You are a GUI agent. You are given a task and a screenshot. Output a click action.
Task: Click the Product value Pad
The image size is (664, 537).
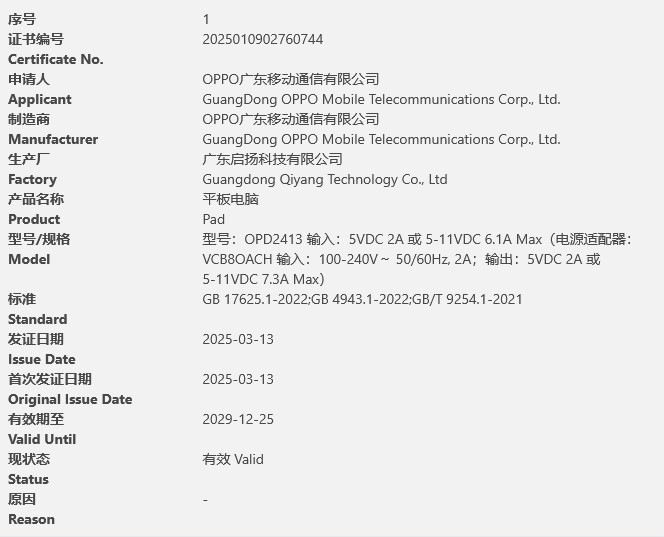214,219
